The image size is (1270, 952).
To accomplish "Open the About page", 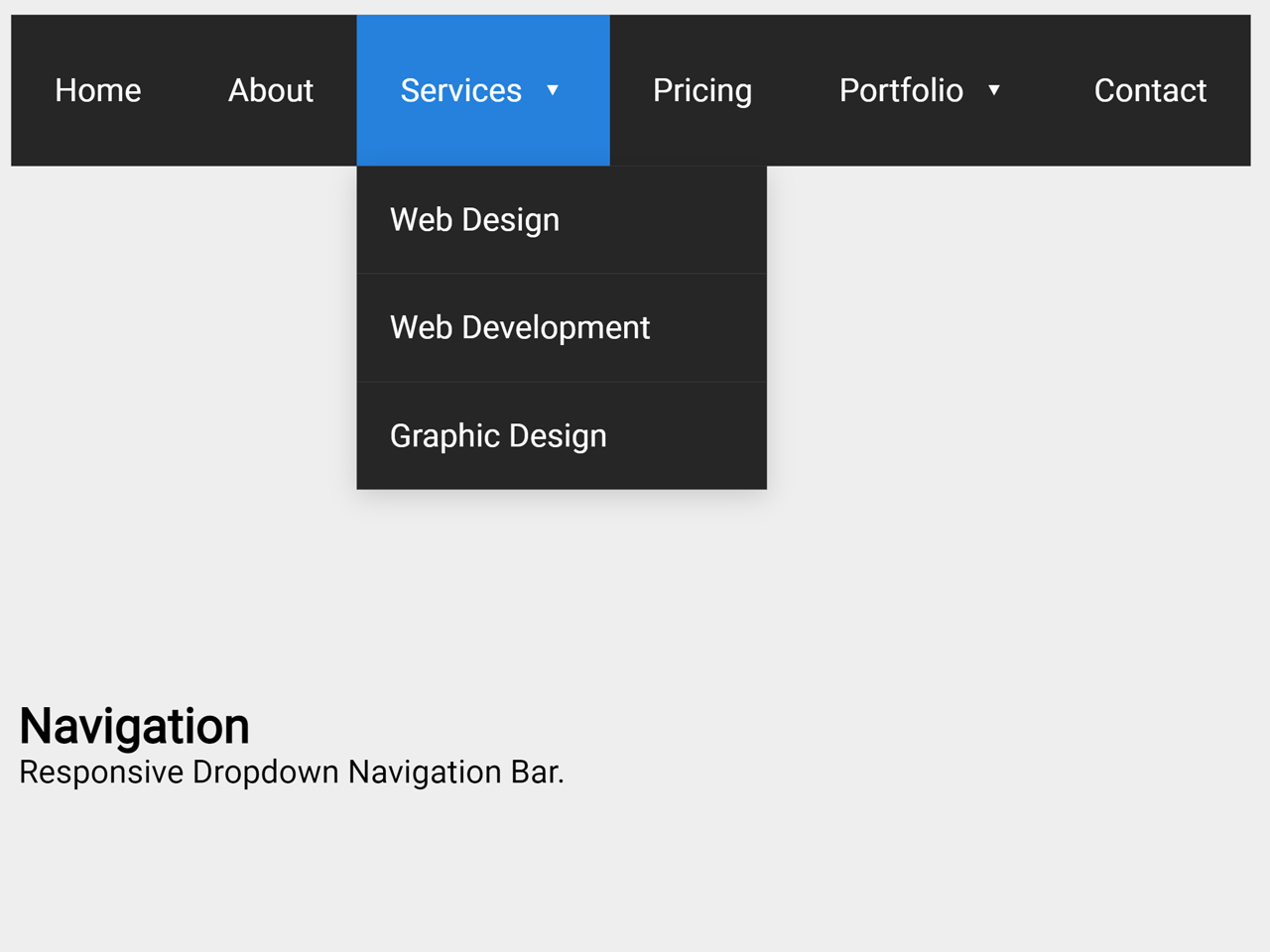I will [270, 90].
